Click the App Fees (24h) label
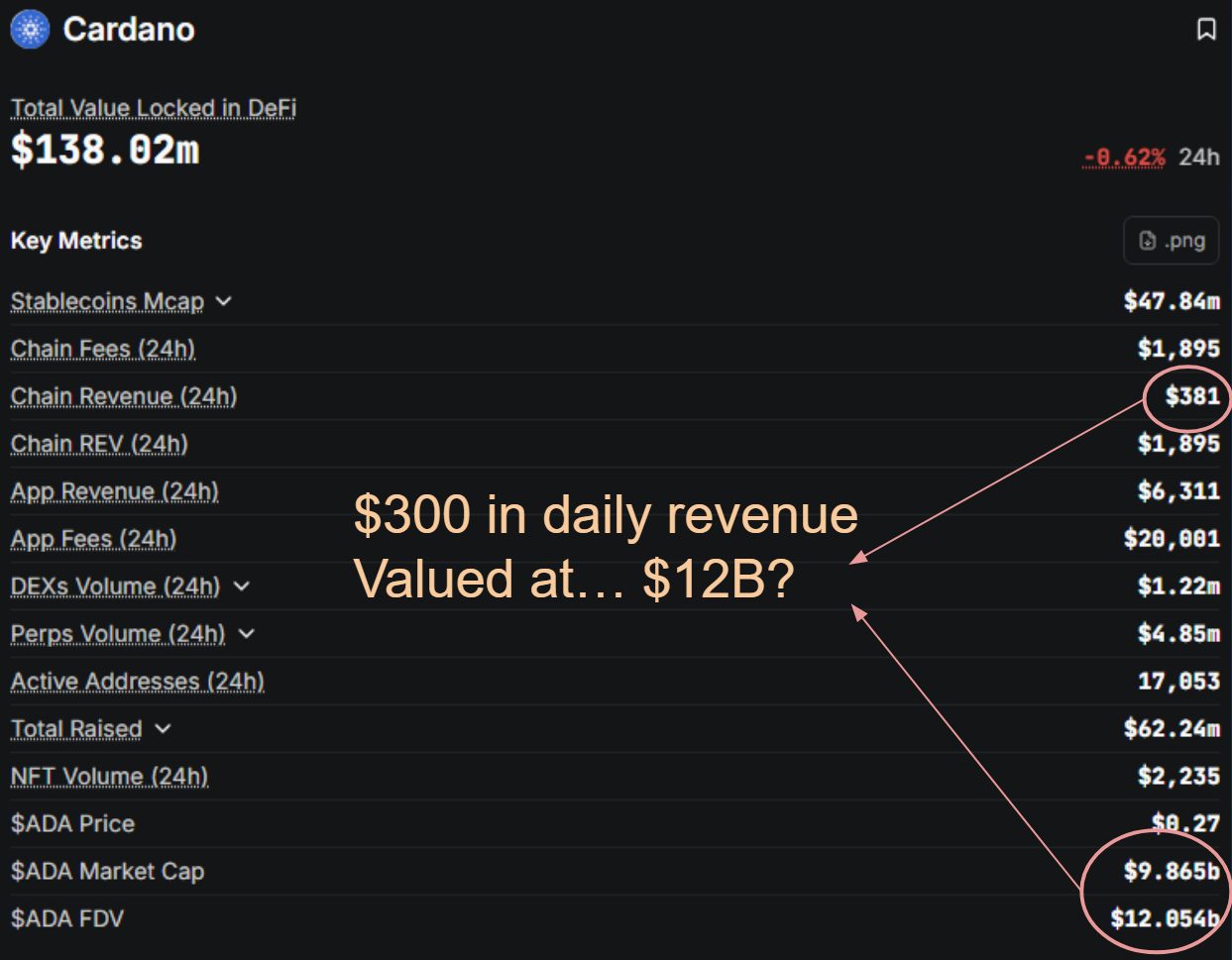 94,539
